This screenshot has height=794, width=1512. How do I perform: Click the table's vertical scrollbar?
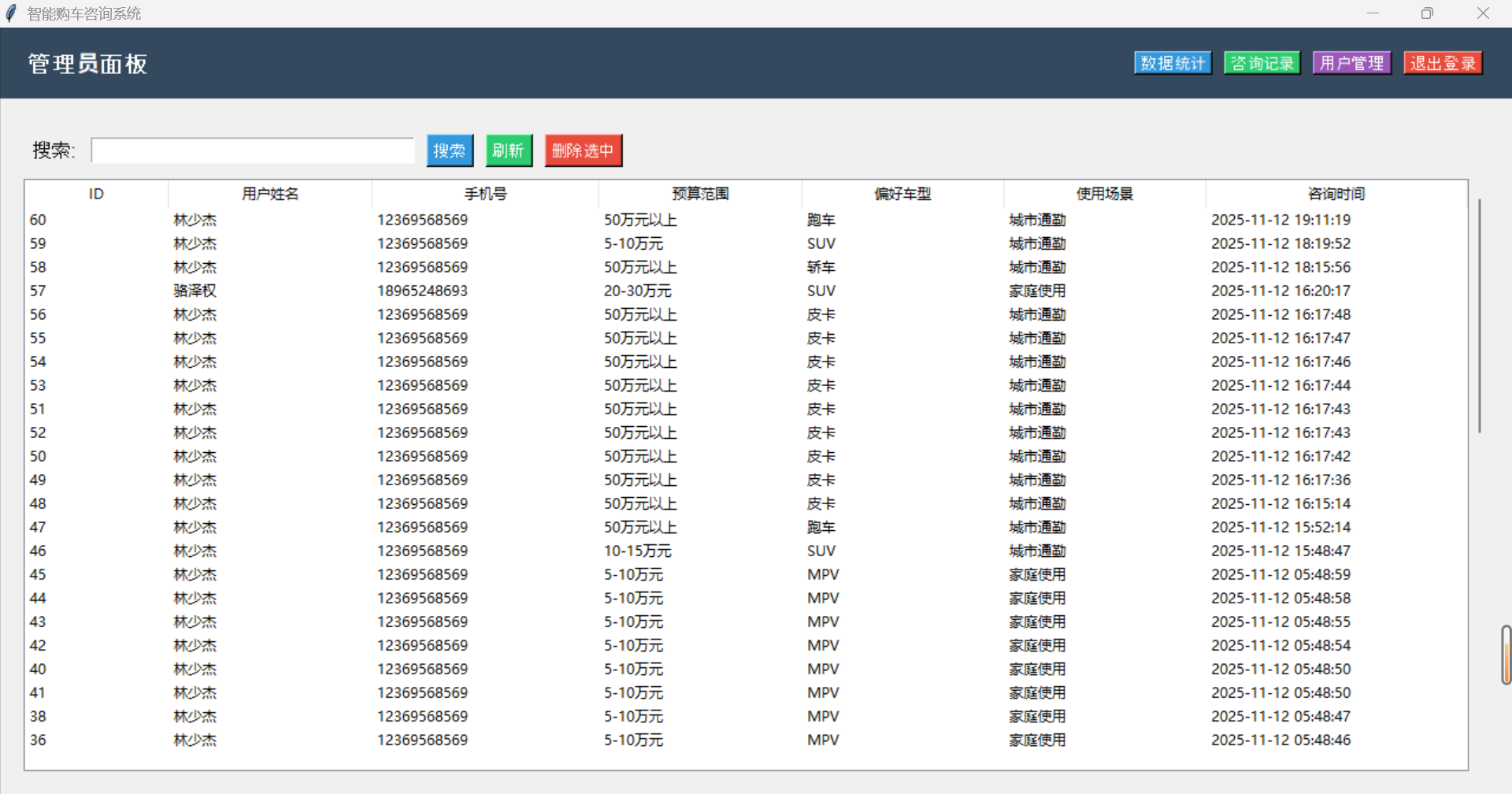coord(1480,315)
